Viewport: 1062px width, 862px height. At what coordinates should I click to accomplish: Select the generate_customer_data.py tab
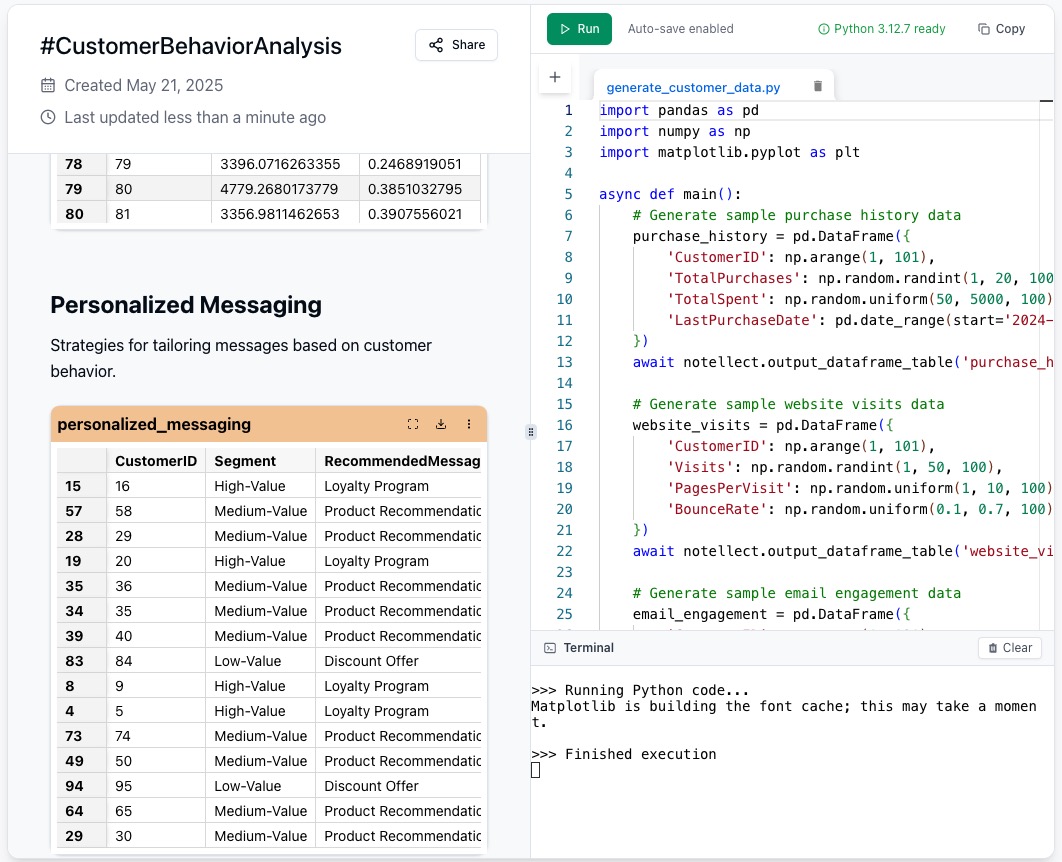click(693, 87)
